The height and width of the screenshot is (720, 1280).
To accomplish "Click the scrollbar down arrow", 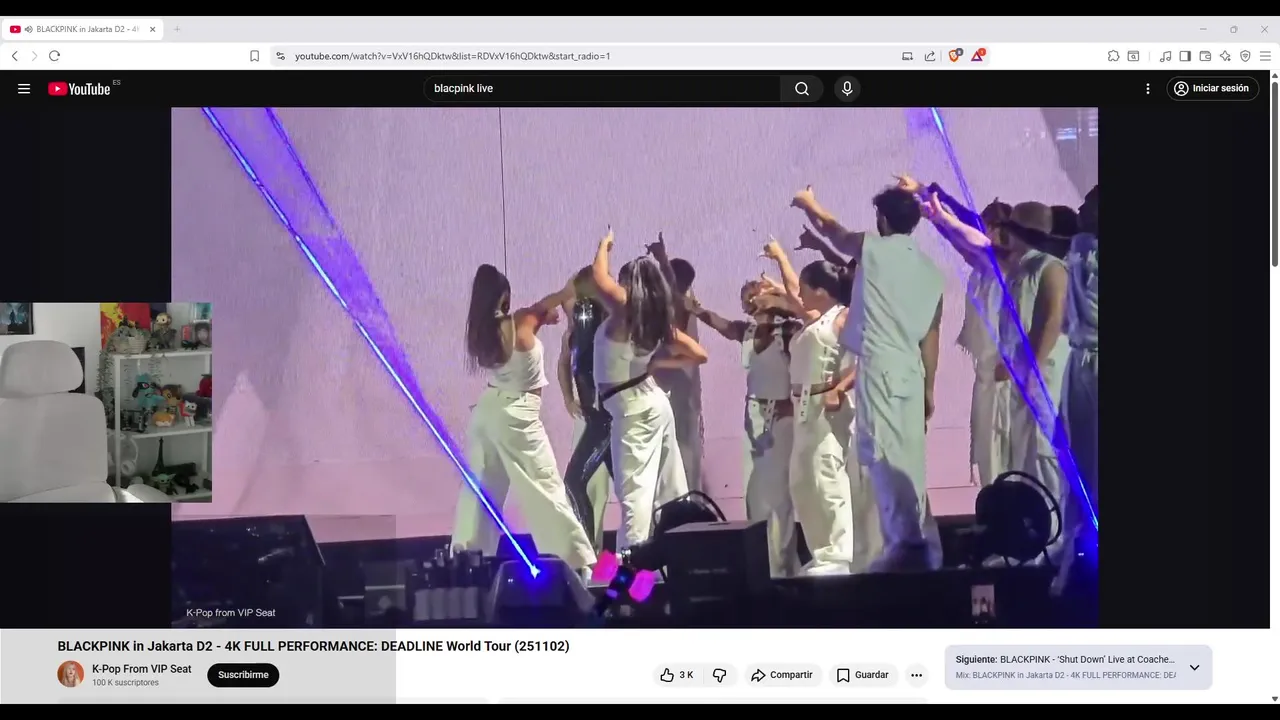I will [x=1274, y=698].
